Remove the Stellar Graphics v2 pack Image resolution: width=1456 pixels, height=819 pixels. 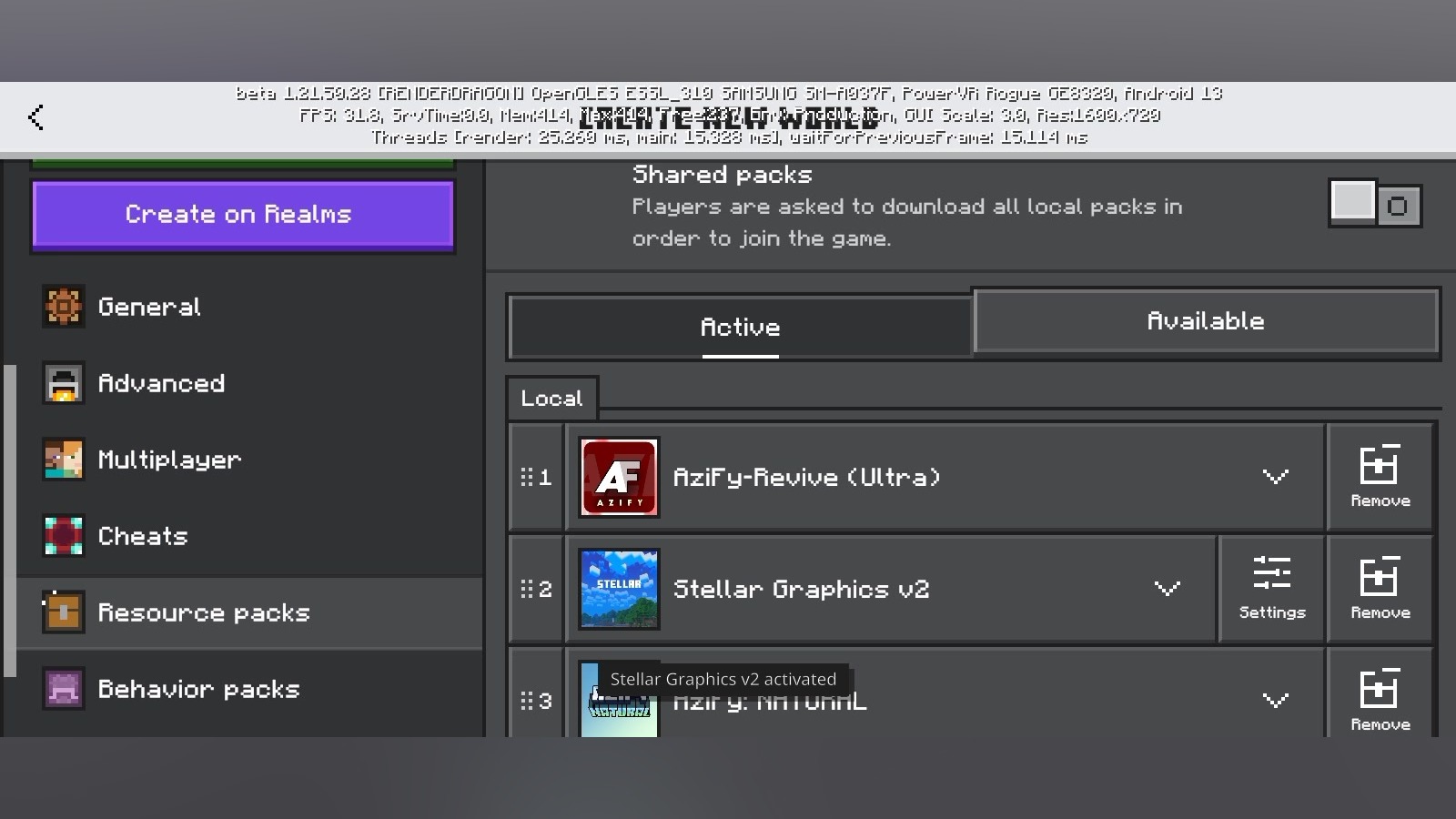1380,589
